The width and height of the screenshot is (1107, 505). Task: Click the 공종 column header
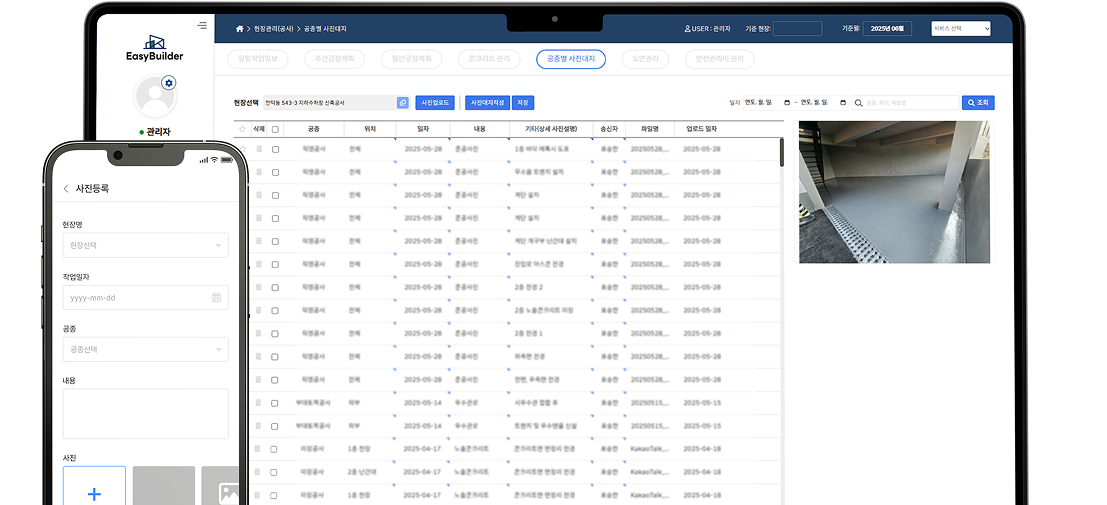(x=313, y=129)
